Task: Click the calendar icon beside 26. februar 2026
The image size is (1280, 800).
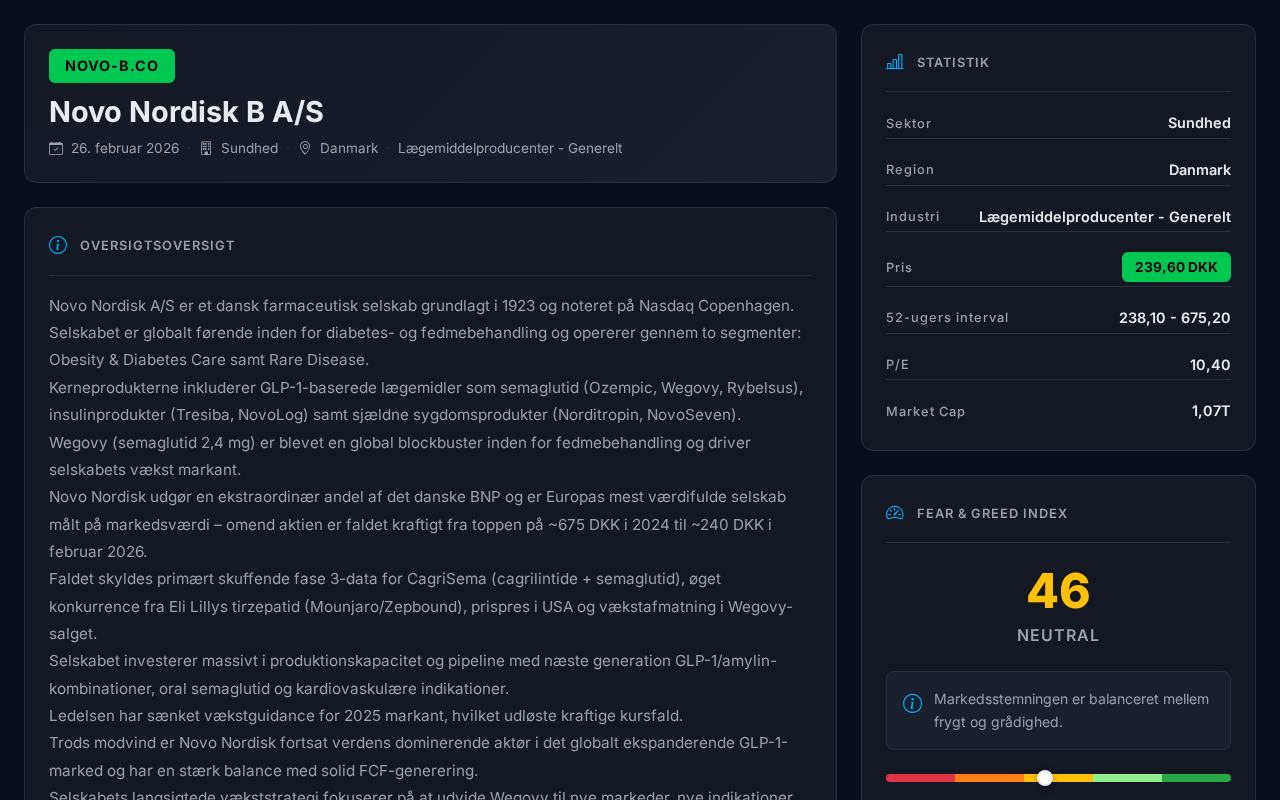Action: (x=56, y=148)
